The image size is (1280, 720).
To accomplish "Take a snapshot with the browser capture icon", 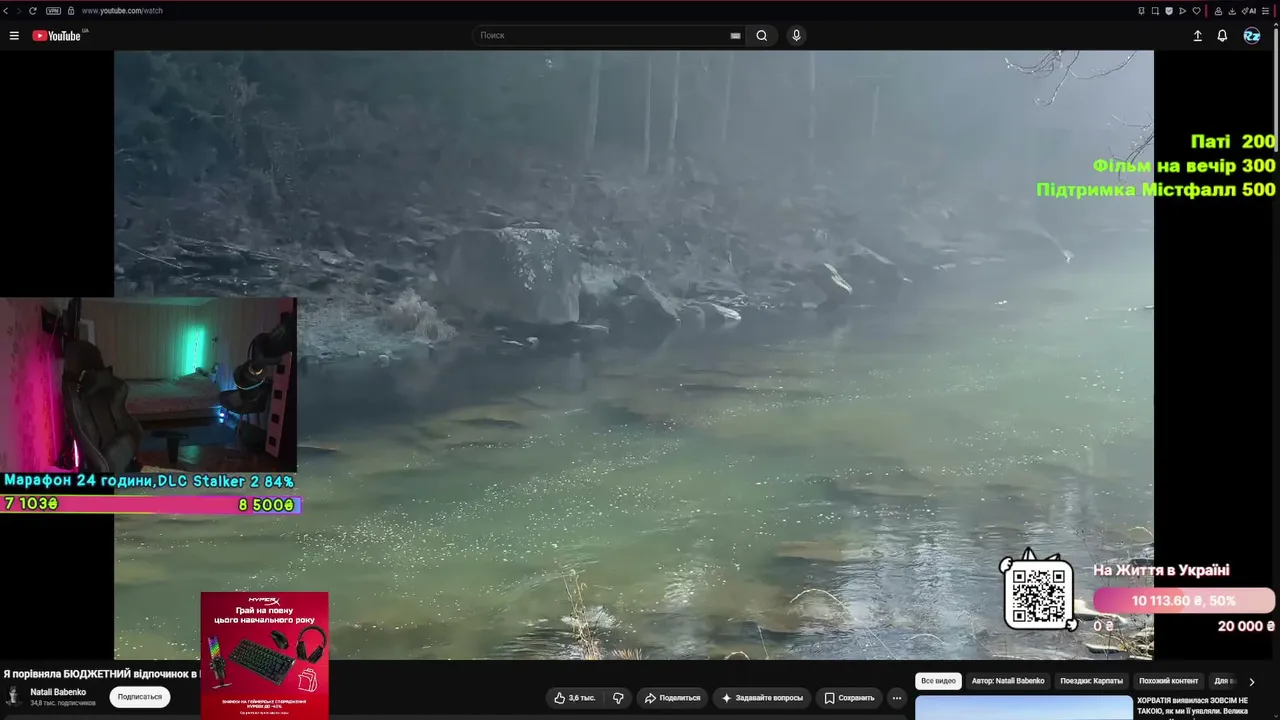I will click(1156, 11).
